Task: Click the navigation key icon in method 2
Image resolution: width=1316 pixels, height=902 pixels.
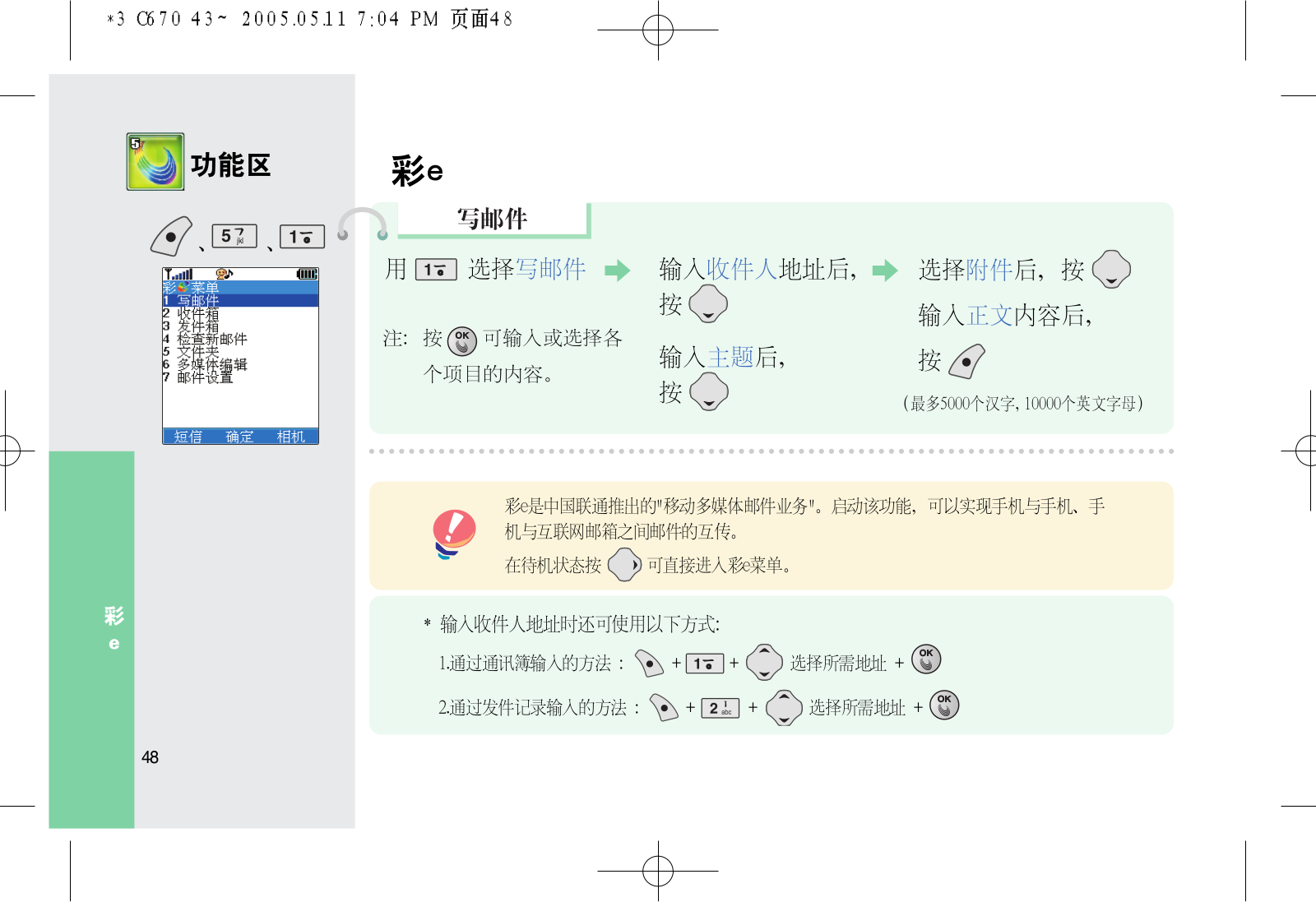Action: 784,707
